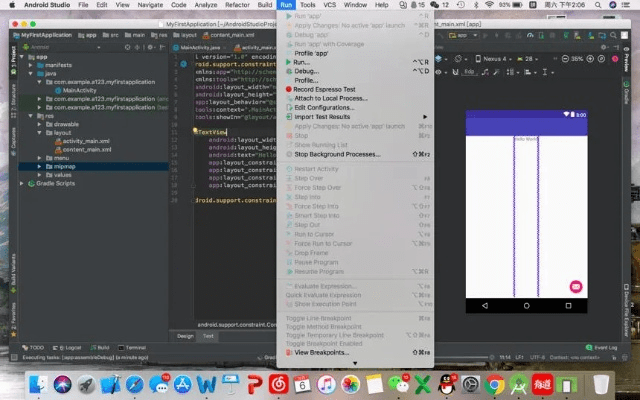Select content_main.xml in layout folder

[86, 149]
